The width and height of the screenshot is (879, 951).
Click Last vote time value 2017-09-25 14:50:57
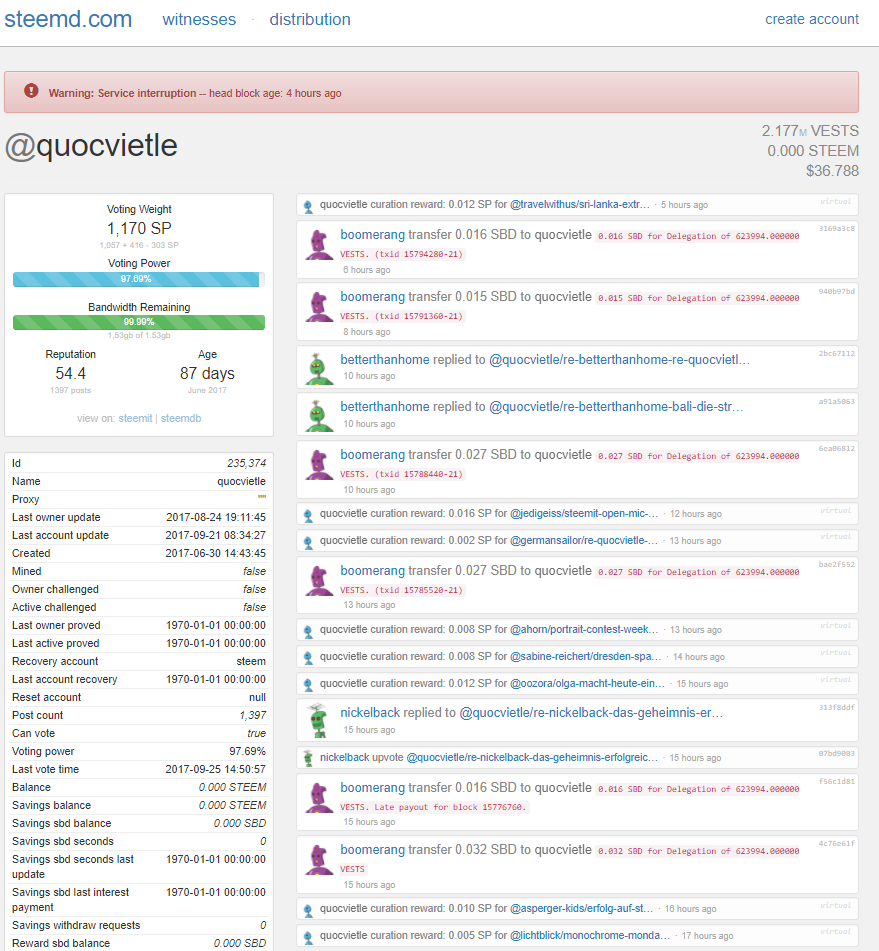(215, 770)
